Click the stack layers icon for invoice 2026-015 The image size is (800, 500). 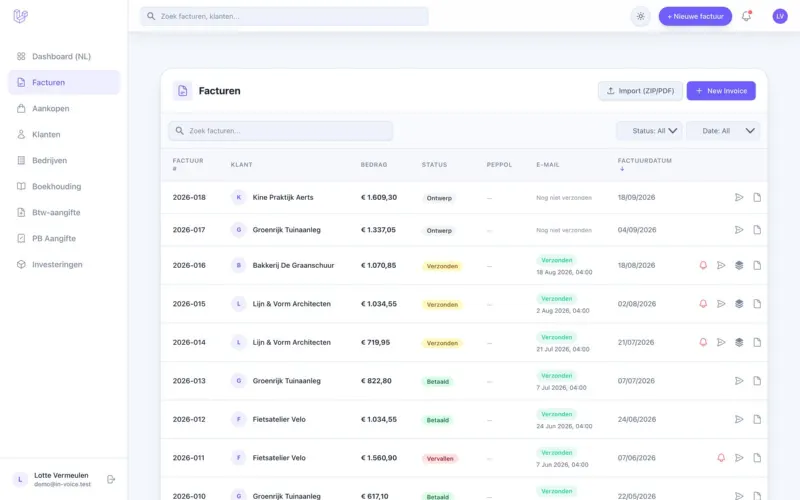pos(739,304)
